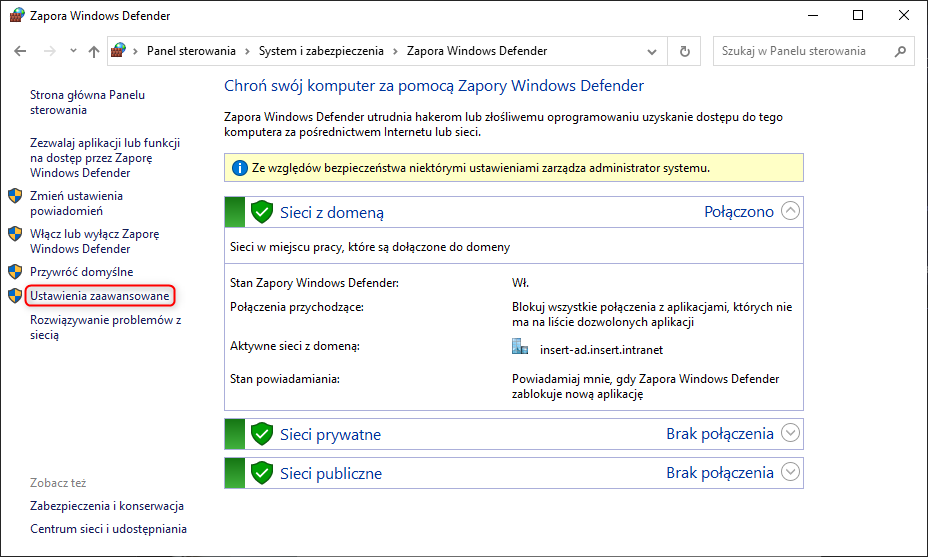The image size is (928, 557).
Task: Open Zmień ustawienia powiadomień
Action: pos(76,203)
